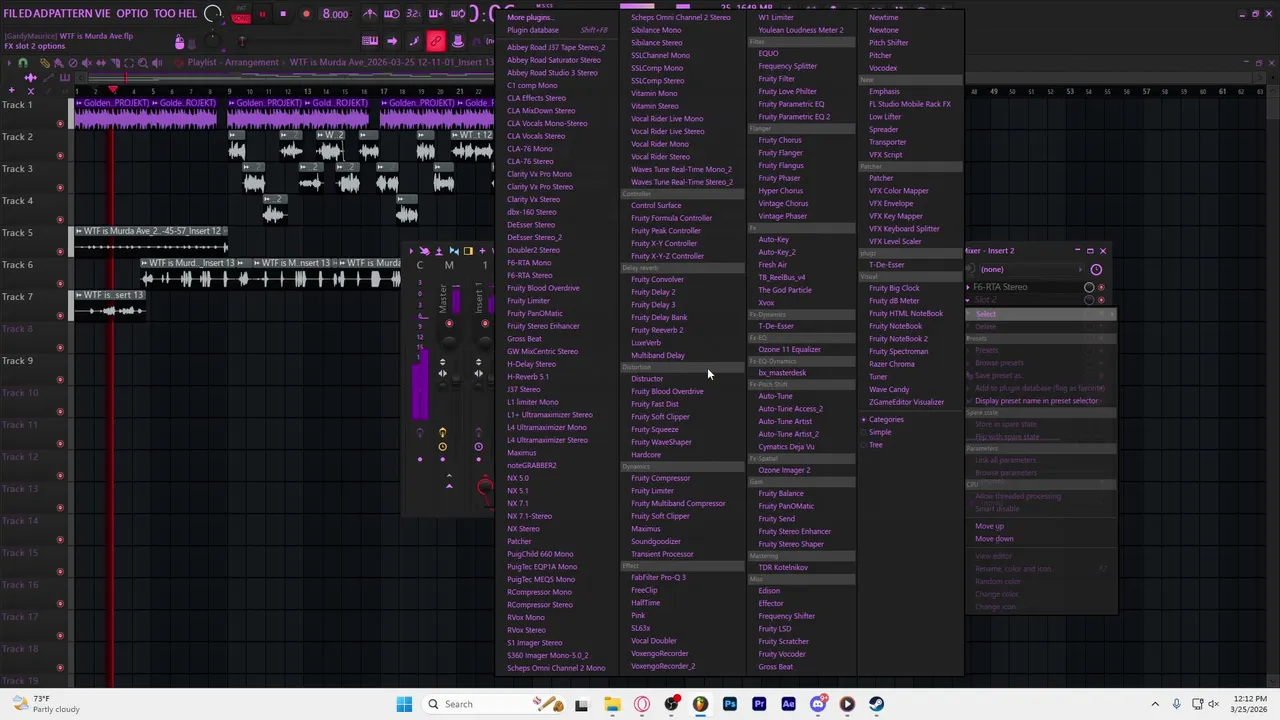Toggle the magnet snap icon in playlist toolbar
This screenshot has height=720, width=1280.
[22, 63]
